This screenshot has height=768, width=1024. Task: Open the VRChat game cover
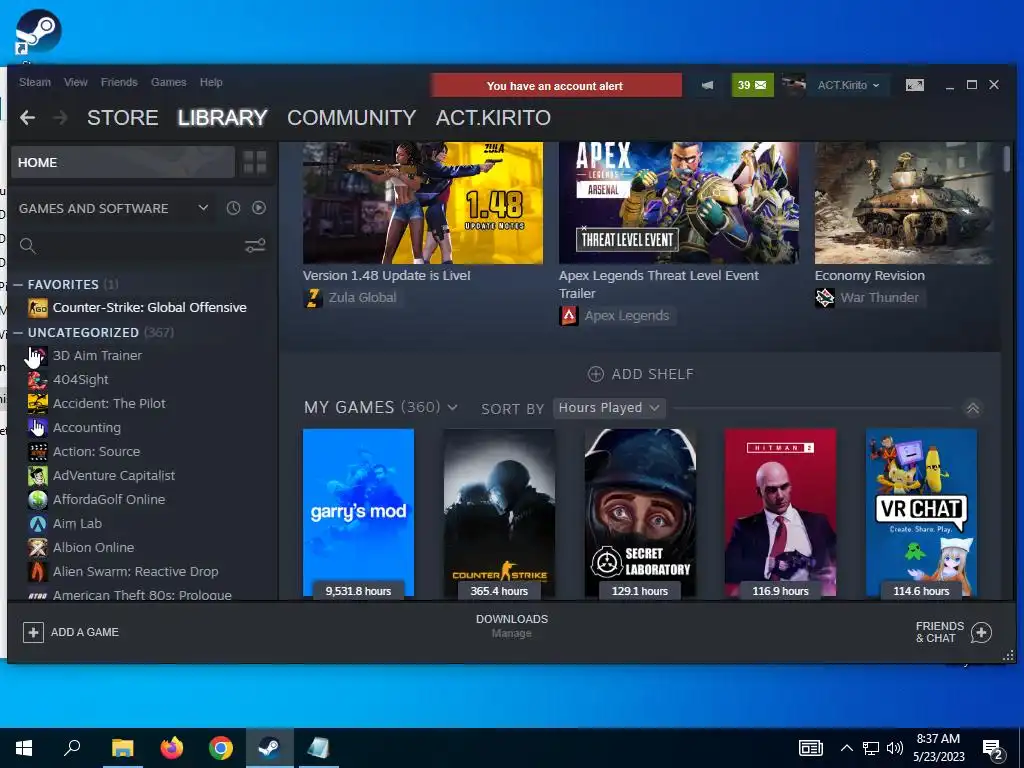pos(921,513)
